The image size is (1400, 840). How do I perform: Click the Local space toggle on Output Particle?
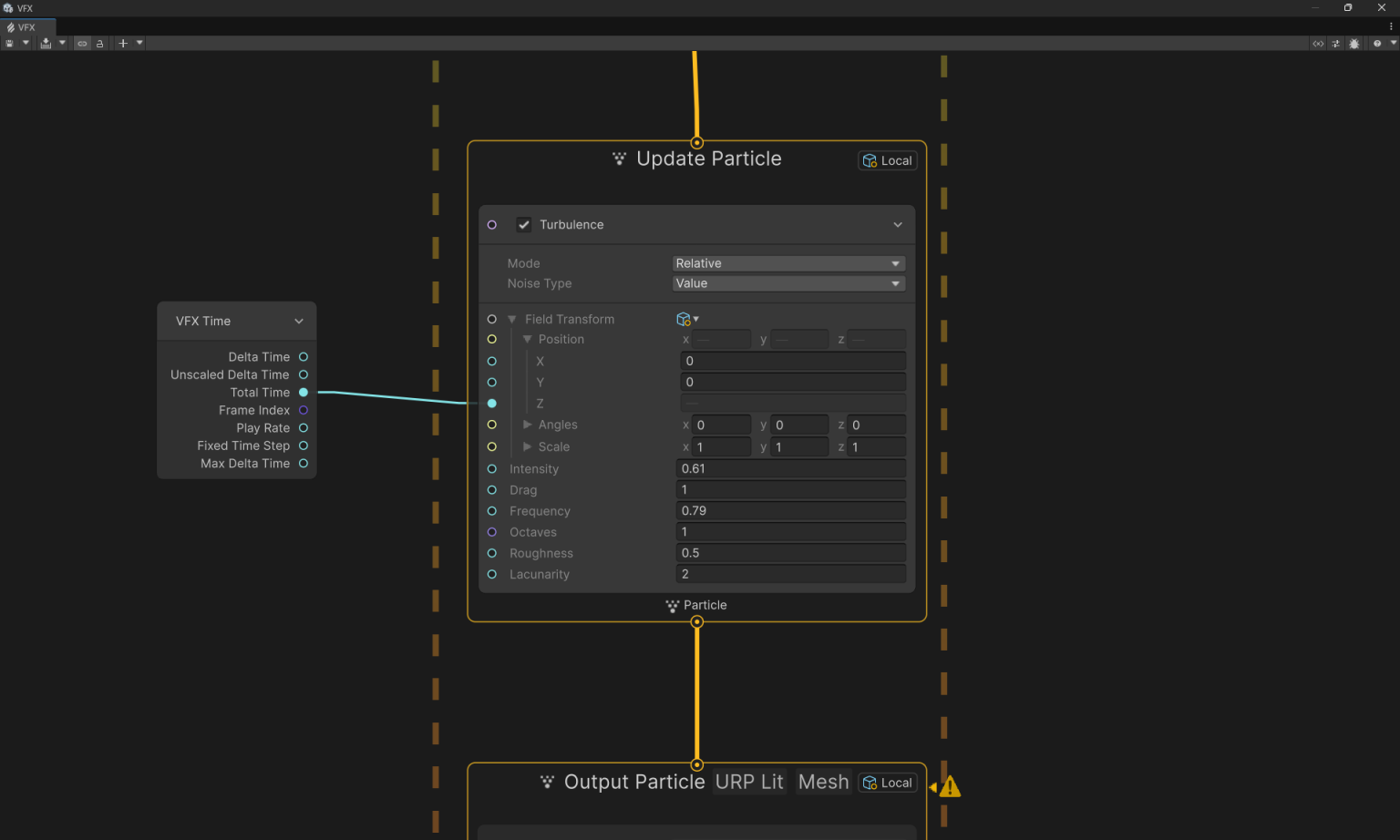tap(887, 782)
